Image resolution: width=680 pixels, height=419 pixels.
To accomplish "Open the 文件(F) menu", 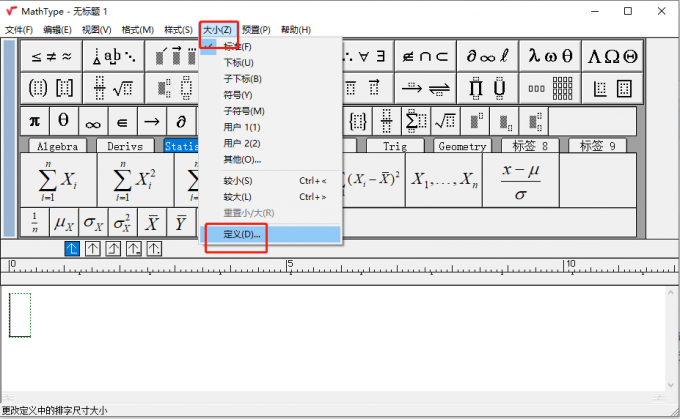I will (x=19, y=30).
